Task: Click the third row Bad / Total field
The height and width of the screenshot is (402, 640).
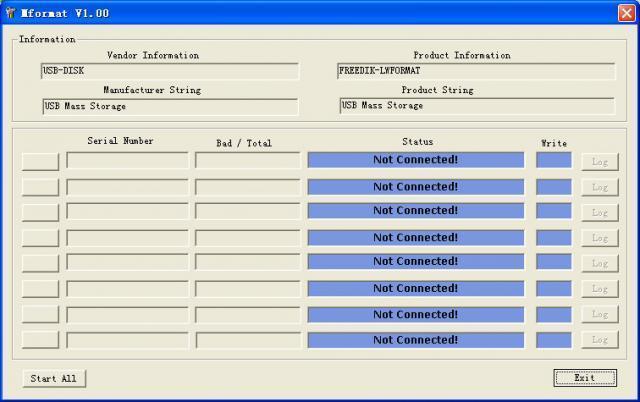Action: tap(248, 211)
